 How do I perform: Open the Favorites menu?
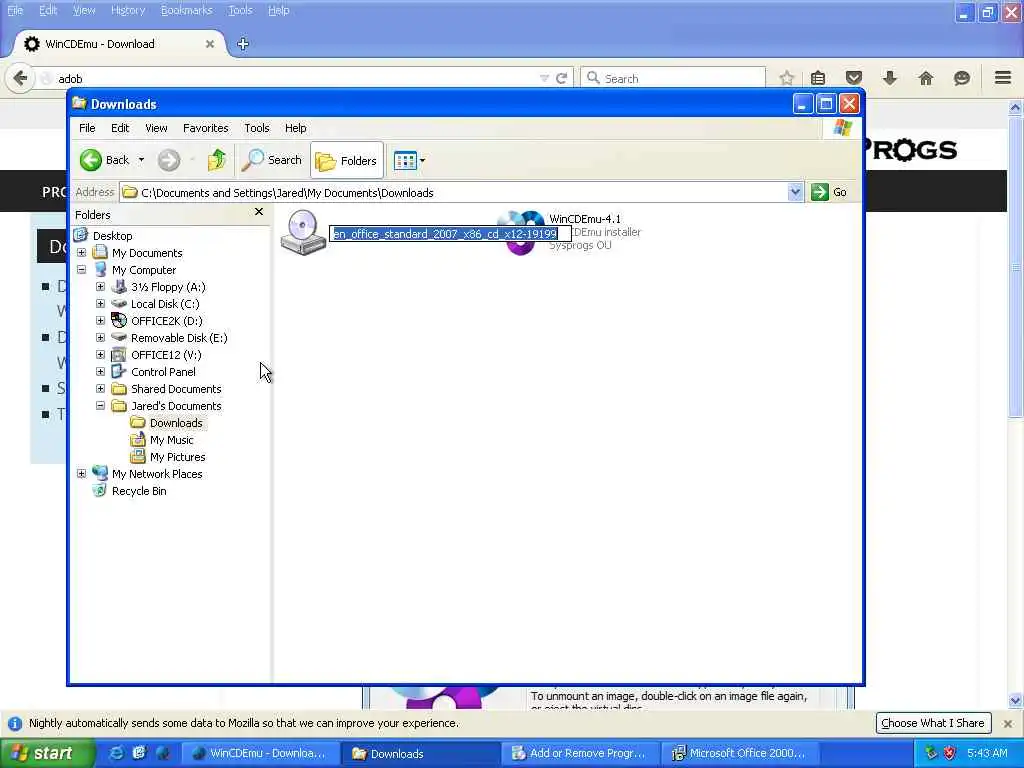[x=206, y=128]
